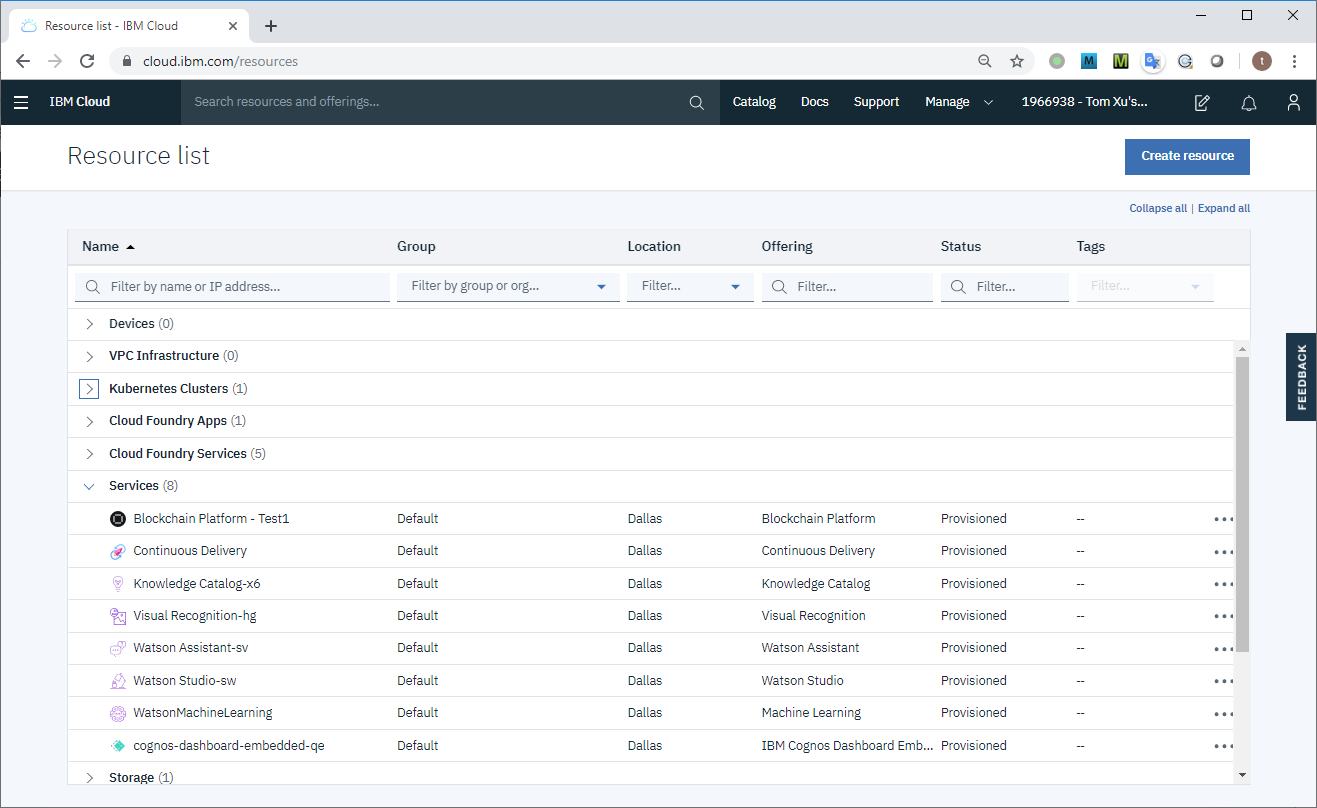Open the IBM Cloud hamburger navigation menu
Screen dimensions: 1317x808
pyautogui.click(x=21, y=102)
